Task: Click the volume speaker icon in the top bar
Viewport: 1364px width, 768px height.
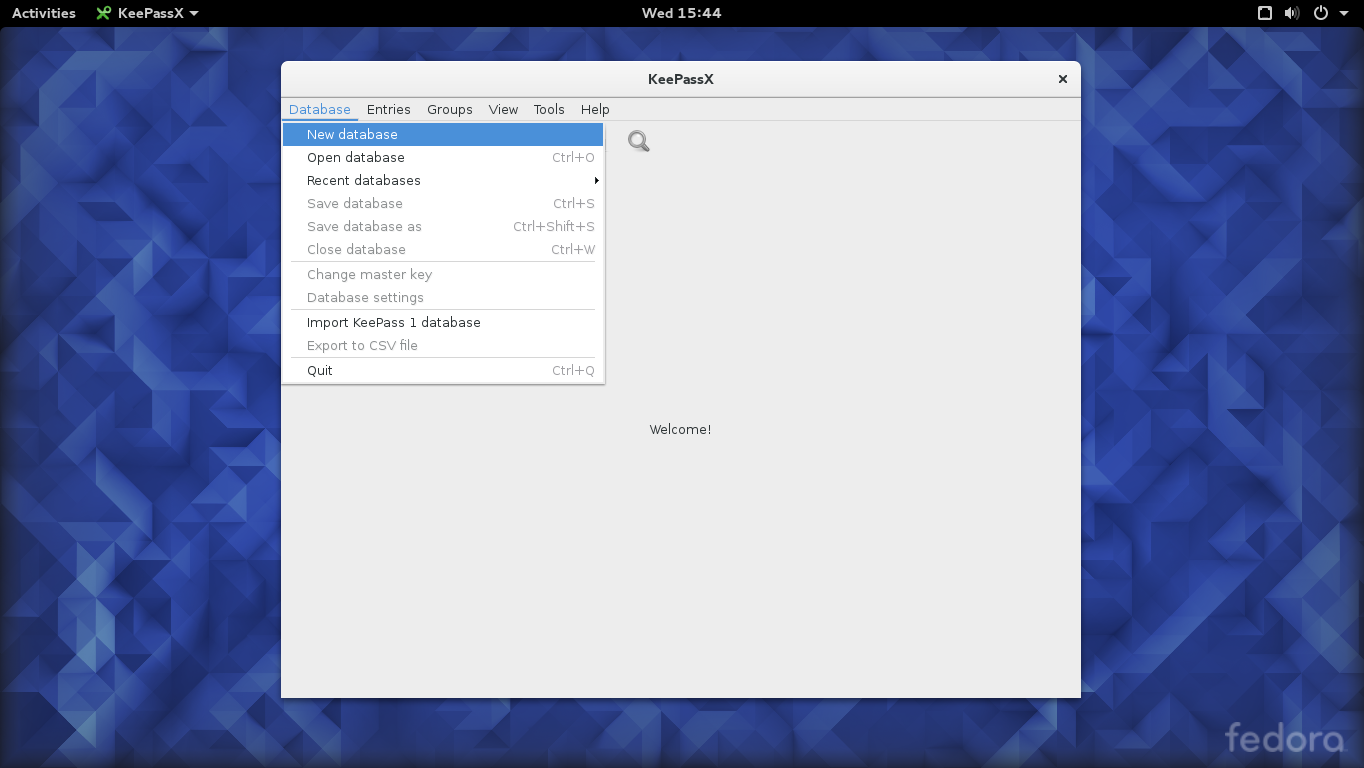Action: tap(1292, 13)
